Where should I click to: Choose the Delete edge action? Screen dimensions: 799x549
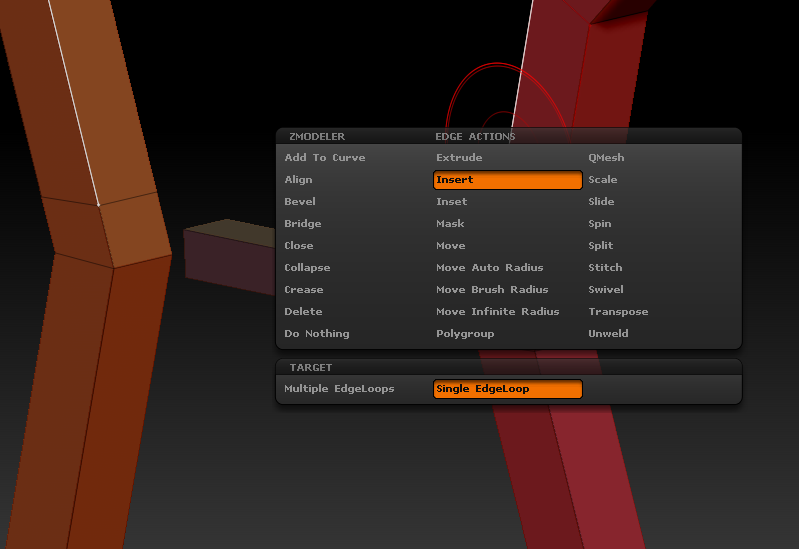303,311
